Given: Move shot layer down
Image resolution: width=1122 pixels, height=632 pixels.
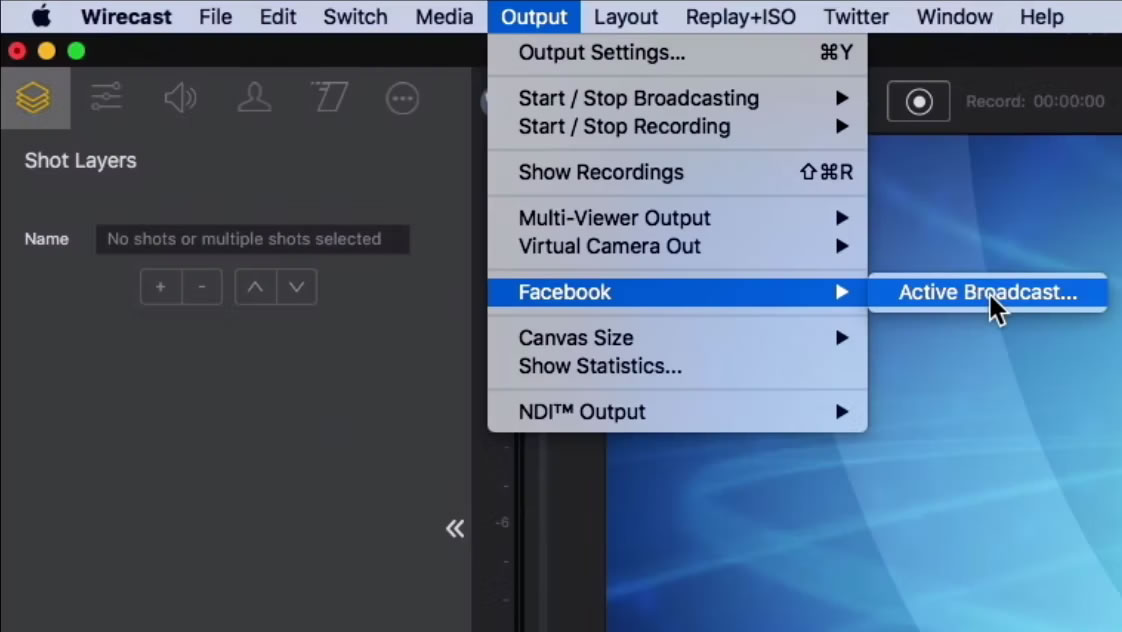Looking at the screenshot, I should pos(296,287).
